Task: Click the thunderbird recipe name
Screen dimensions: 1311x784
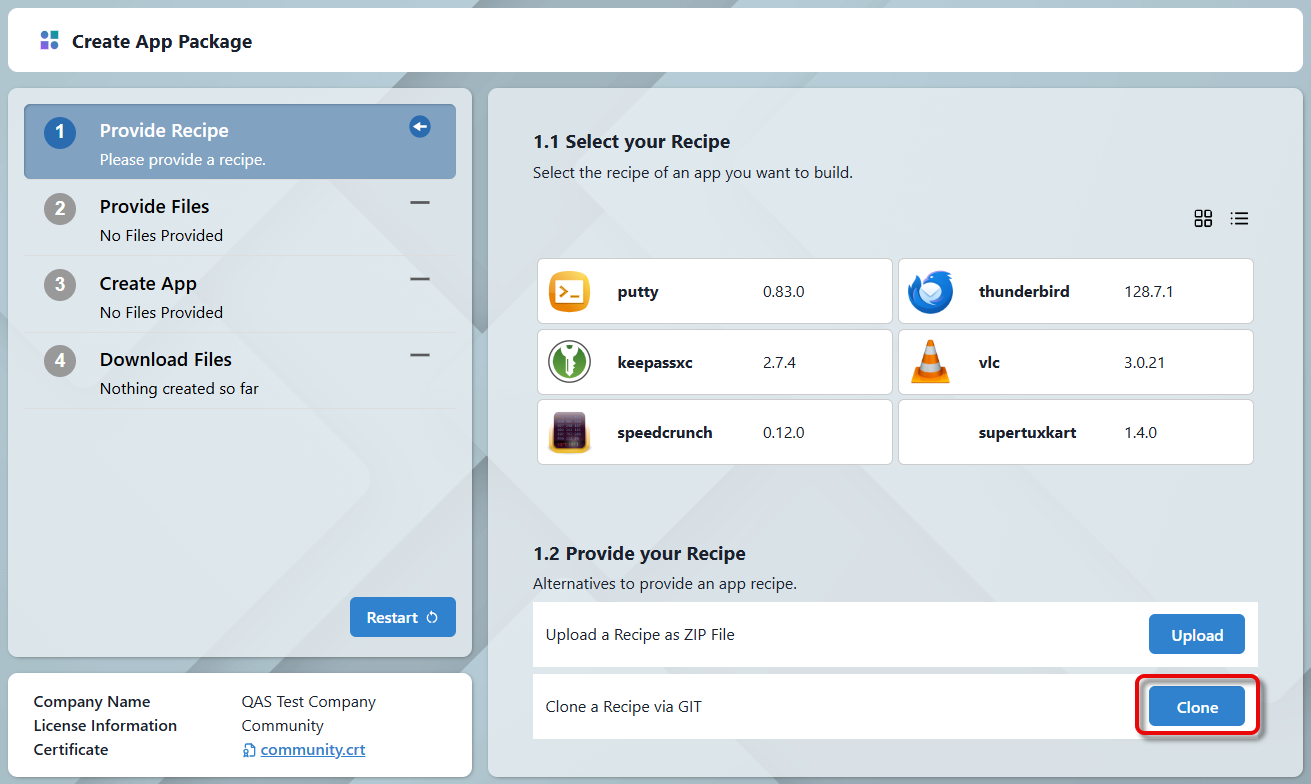Action: (x=1024, y=292)
